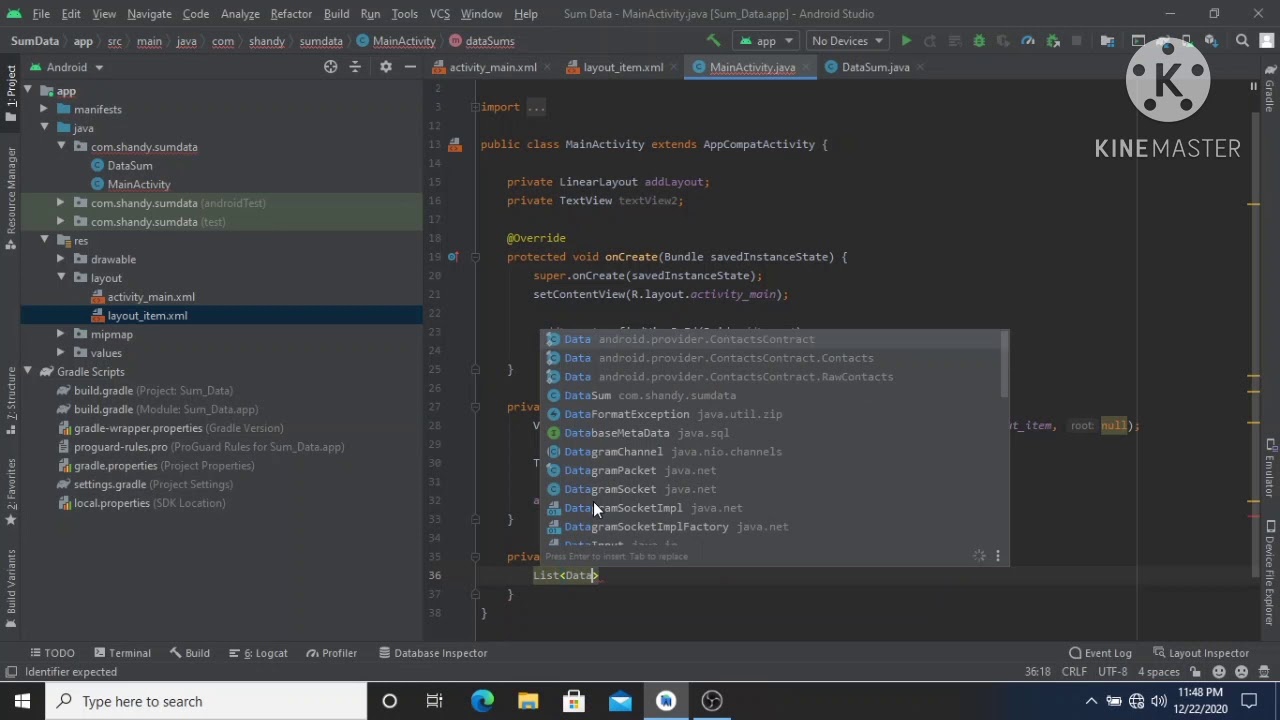Image resolution: width=1280 pixels, height=720 pixels.
Task: Open SDK Manager icon in toolbar
Action: [1211, 41]
